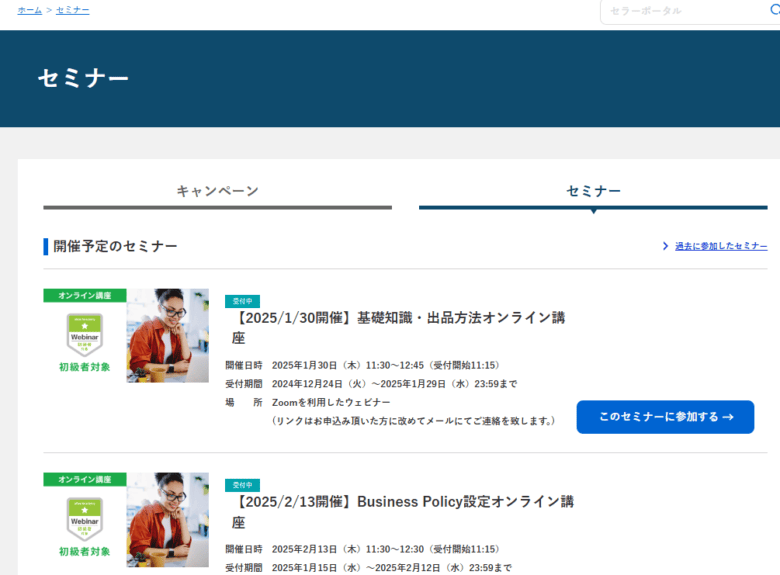Open the 過去に参加したセミナー link
This screenshot has width=780, height=575.
coord(720,246)
